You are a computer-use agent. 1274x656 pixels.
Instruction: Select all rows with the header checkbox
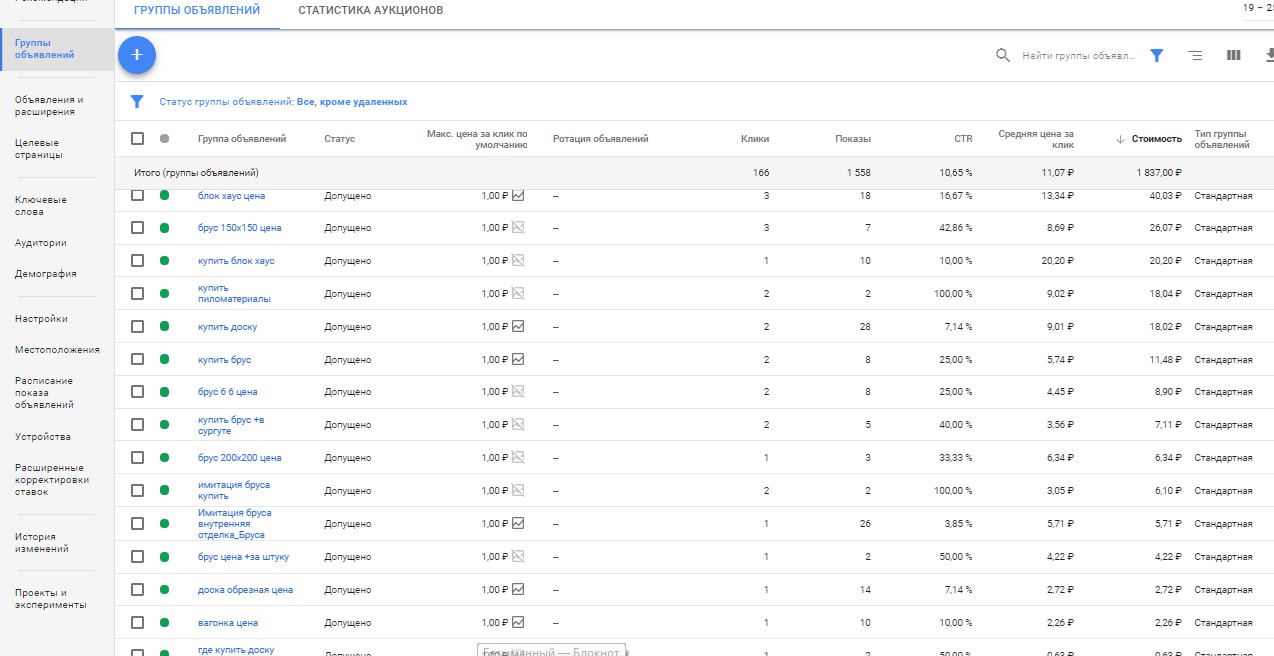pos(138,139)
